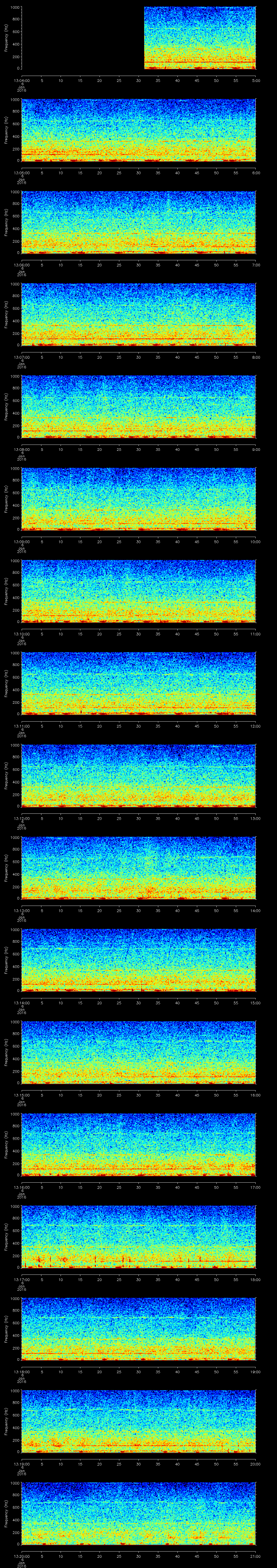
Task: Click the 13:20:00 start time label
Action: tap(22, 1556)
